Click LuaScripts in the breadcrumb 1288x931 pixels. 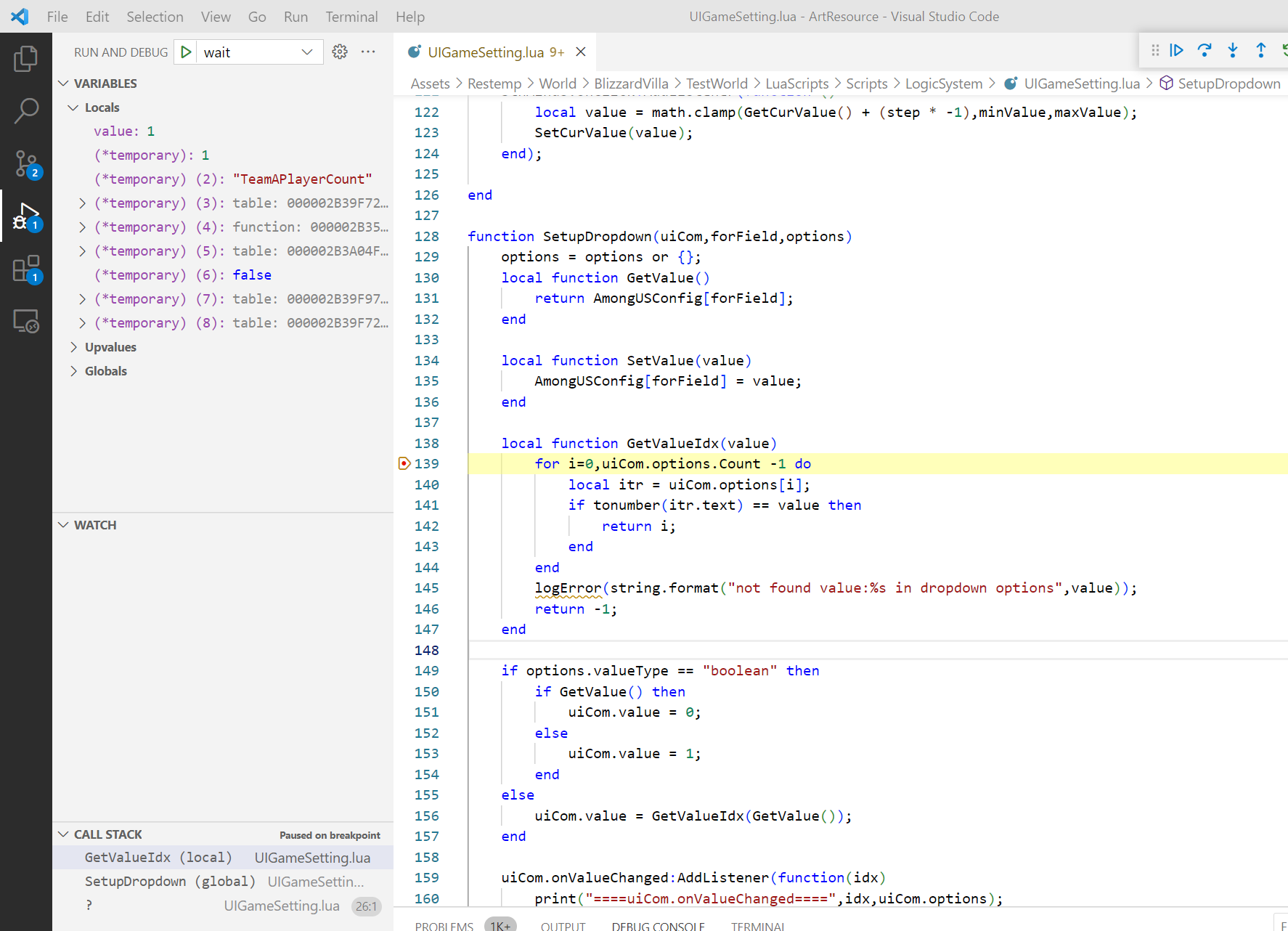pyautogui.click(x=796, y=84)
